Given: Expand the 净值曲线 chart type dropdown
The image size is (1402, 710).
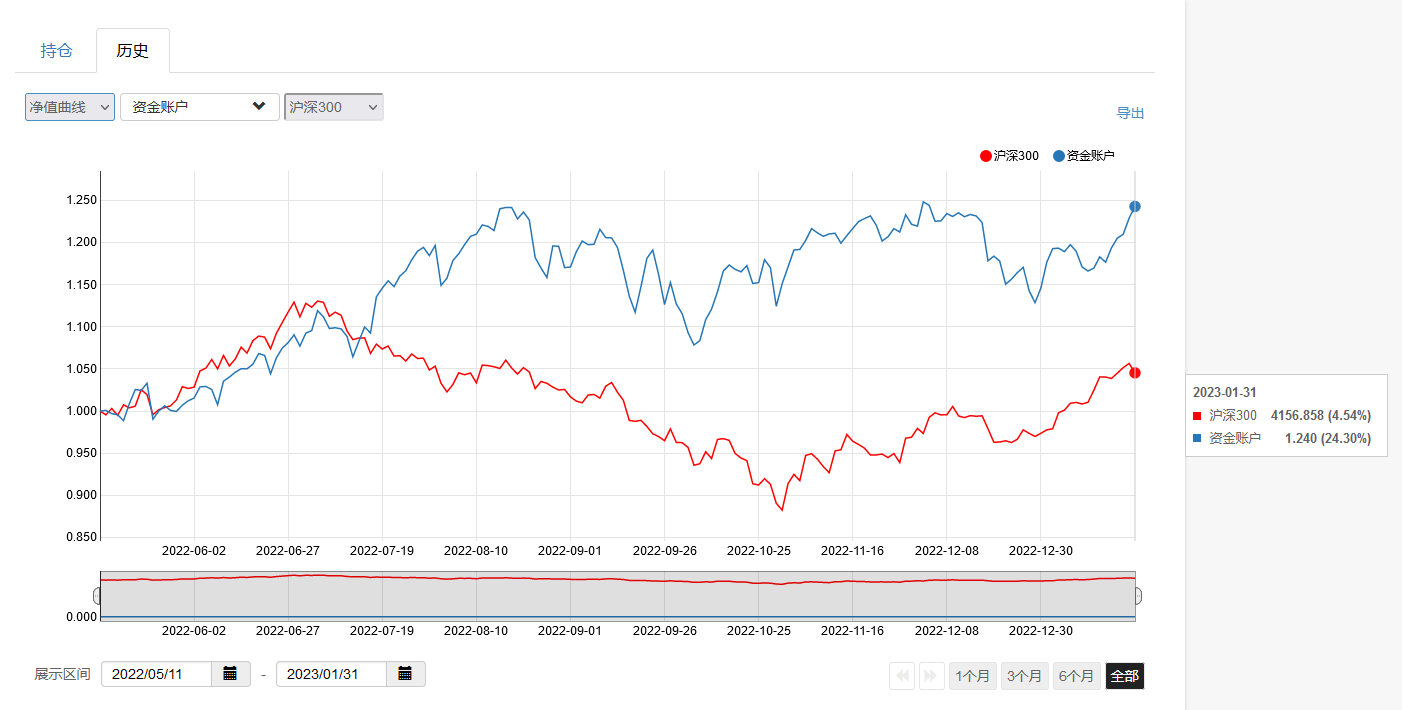Looking at the screenshot, I should [x=70, y=107].
